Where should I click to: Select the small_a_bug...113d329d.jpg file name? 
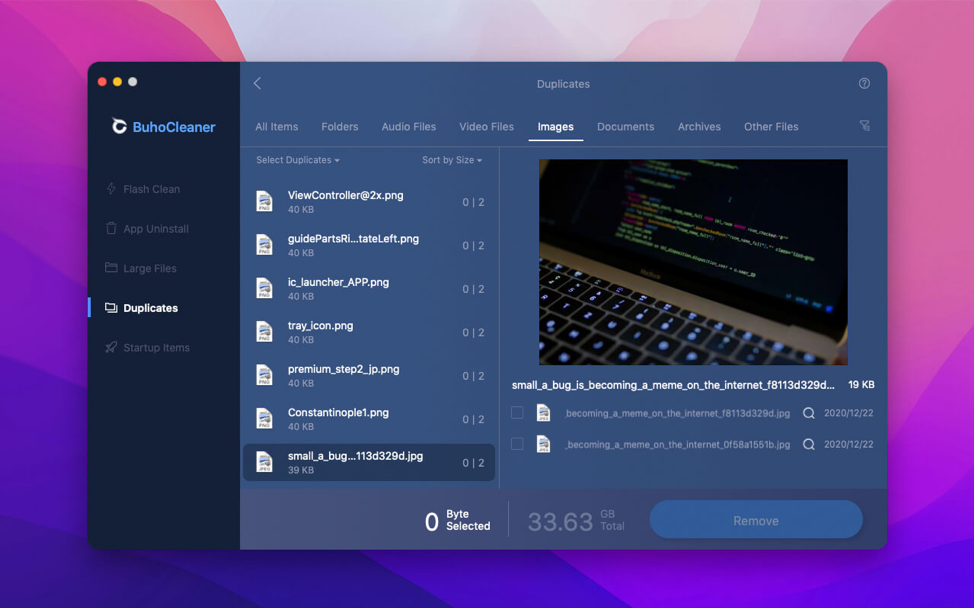click(x=355, y=456)
